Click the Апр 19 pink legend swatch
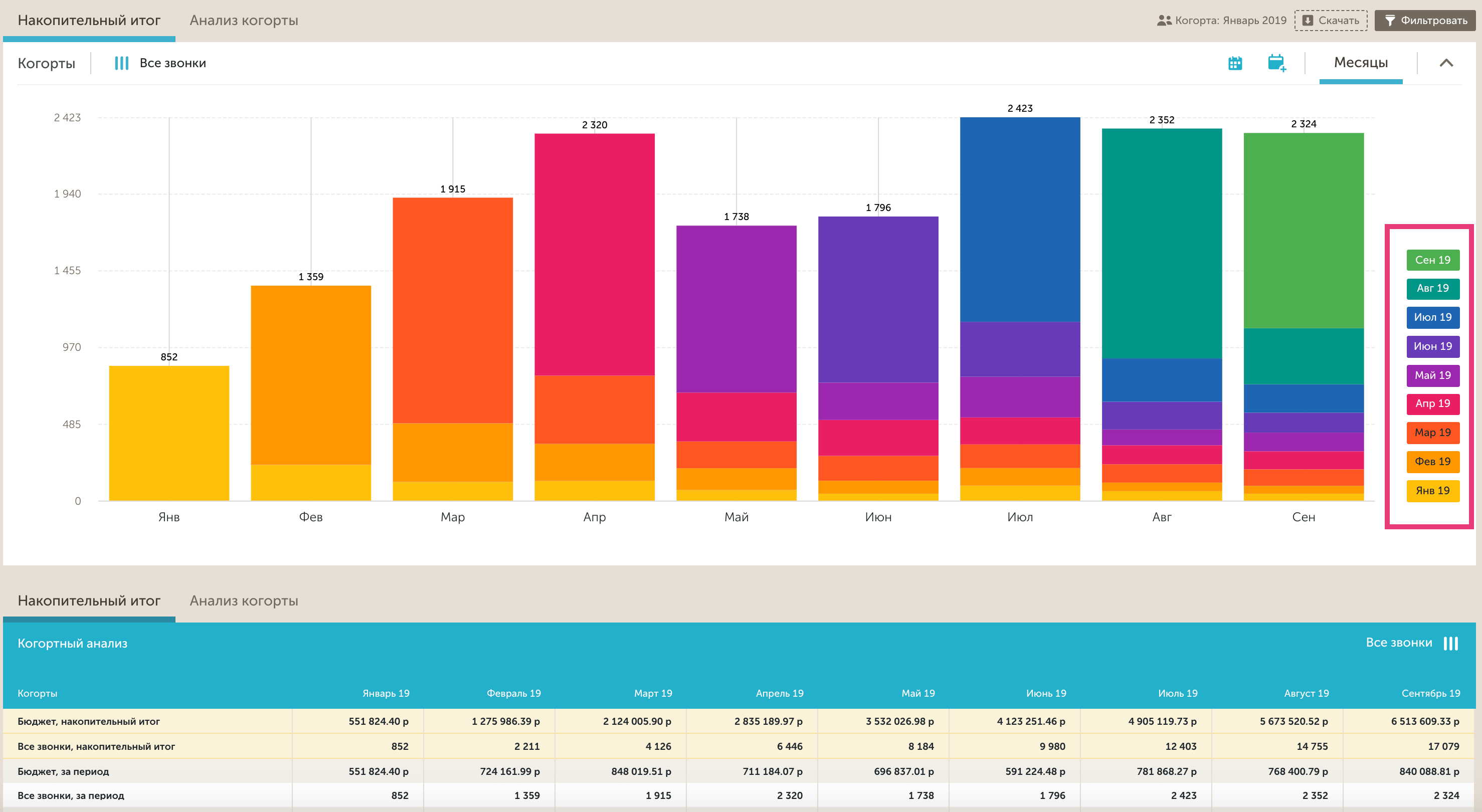1482x812 pixels. [1432, 403]
